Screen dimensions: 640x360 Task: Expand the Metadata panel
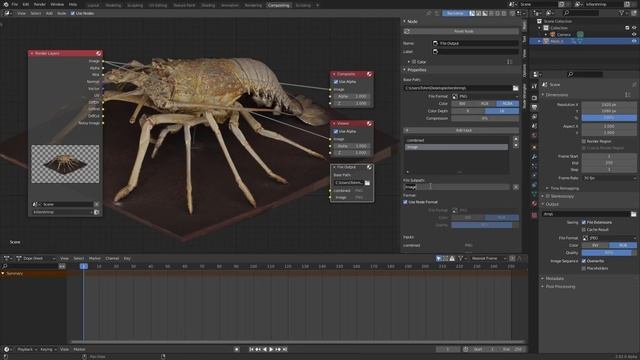[543, 279]
